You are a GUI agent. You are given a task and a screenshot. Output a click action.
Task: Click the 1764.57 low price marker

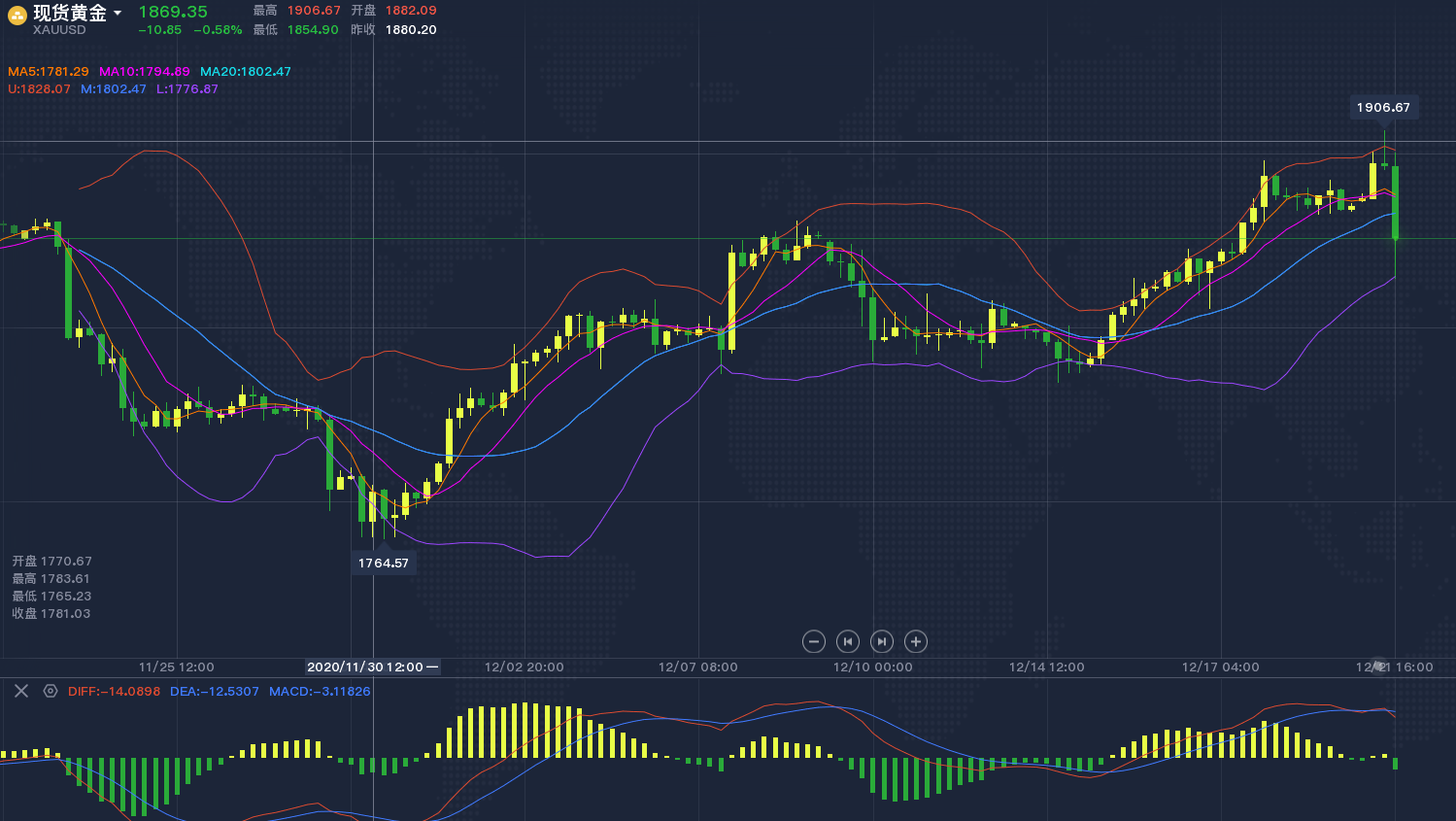384,564
